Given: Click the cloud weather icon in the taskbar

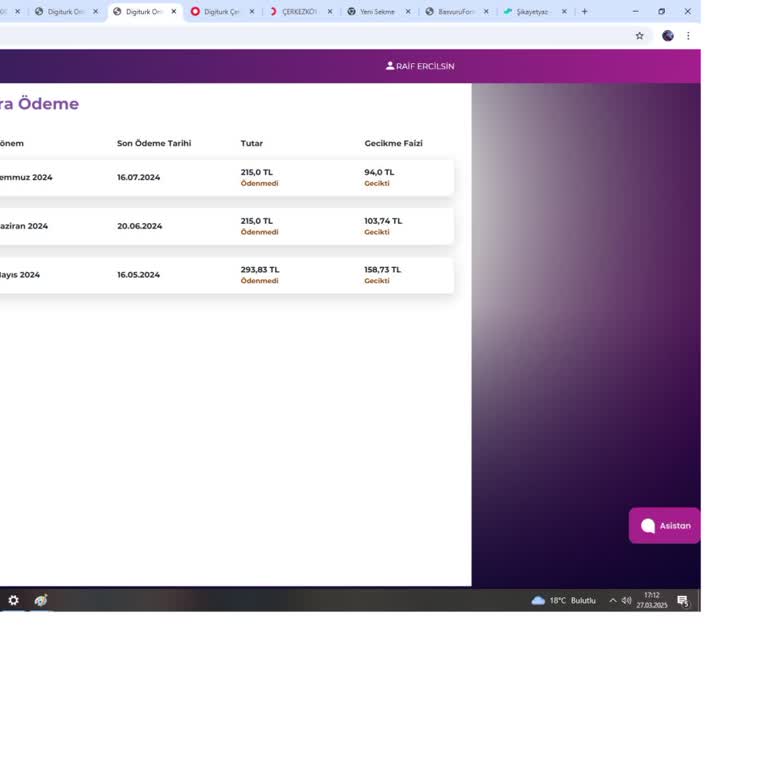Looking at the screenshot, I should coord(538,600).
